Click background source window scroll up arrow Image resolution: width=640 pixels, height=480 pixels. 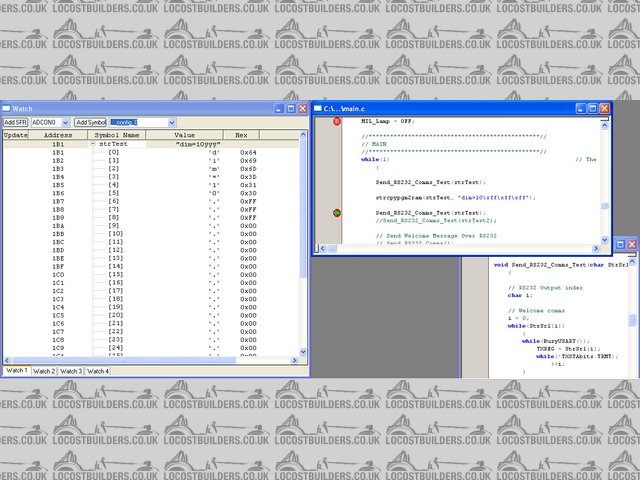632,261
